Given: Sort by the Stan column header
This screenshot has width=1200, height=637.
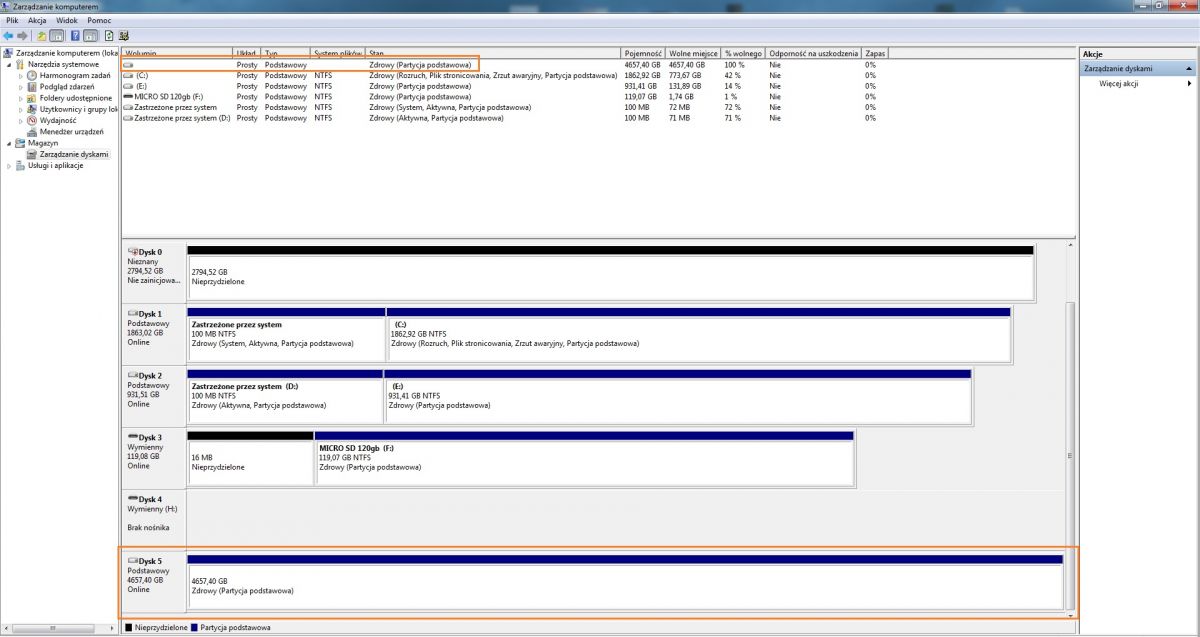Looking at the screenshot, I should pos(493,52).
